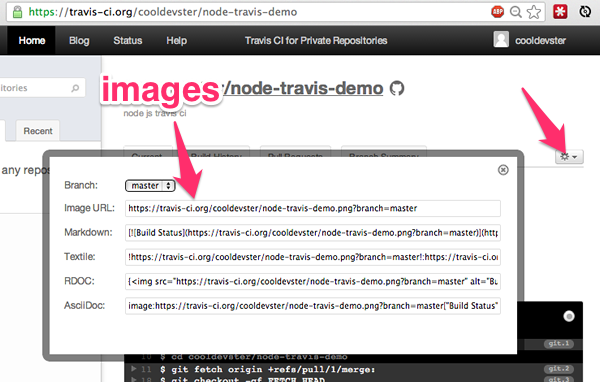Click 'node js travis ci' description text
The image size is (600, 382).
tap(155, 113)
